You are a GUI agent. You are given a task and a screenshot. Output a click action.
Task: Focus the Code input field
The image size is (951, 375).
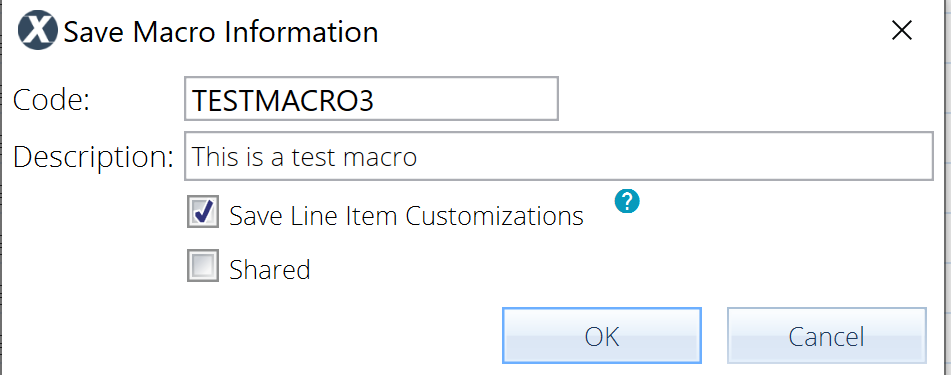pyautogui.click(x=371, y=98)
